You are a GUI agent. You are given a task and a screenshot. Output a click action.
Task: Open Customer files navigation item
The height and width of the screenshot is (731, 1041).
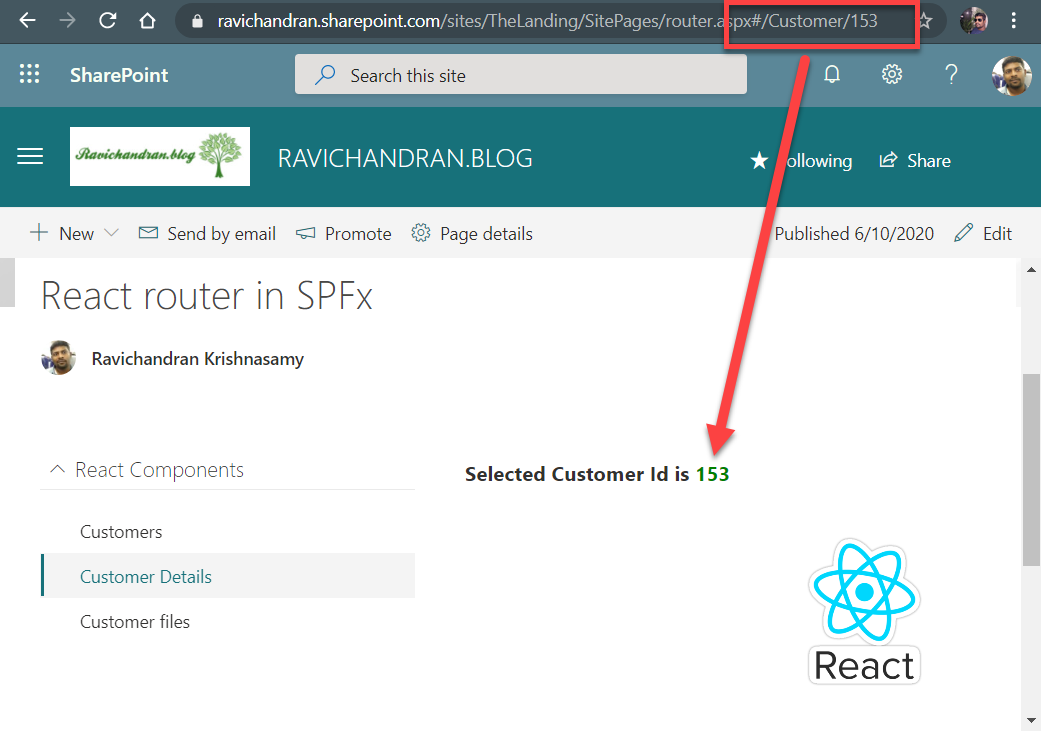coord(135,622)
